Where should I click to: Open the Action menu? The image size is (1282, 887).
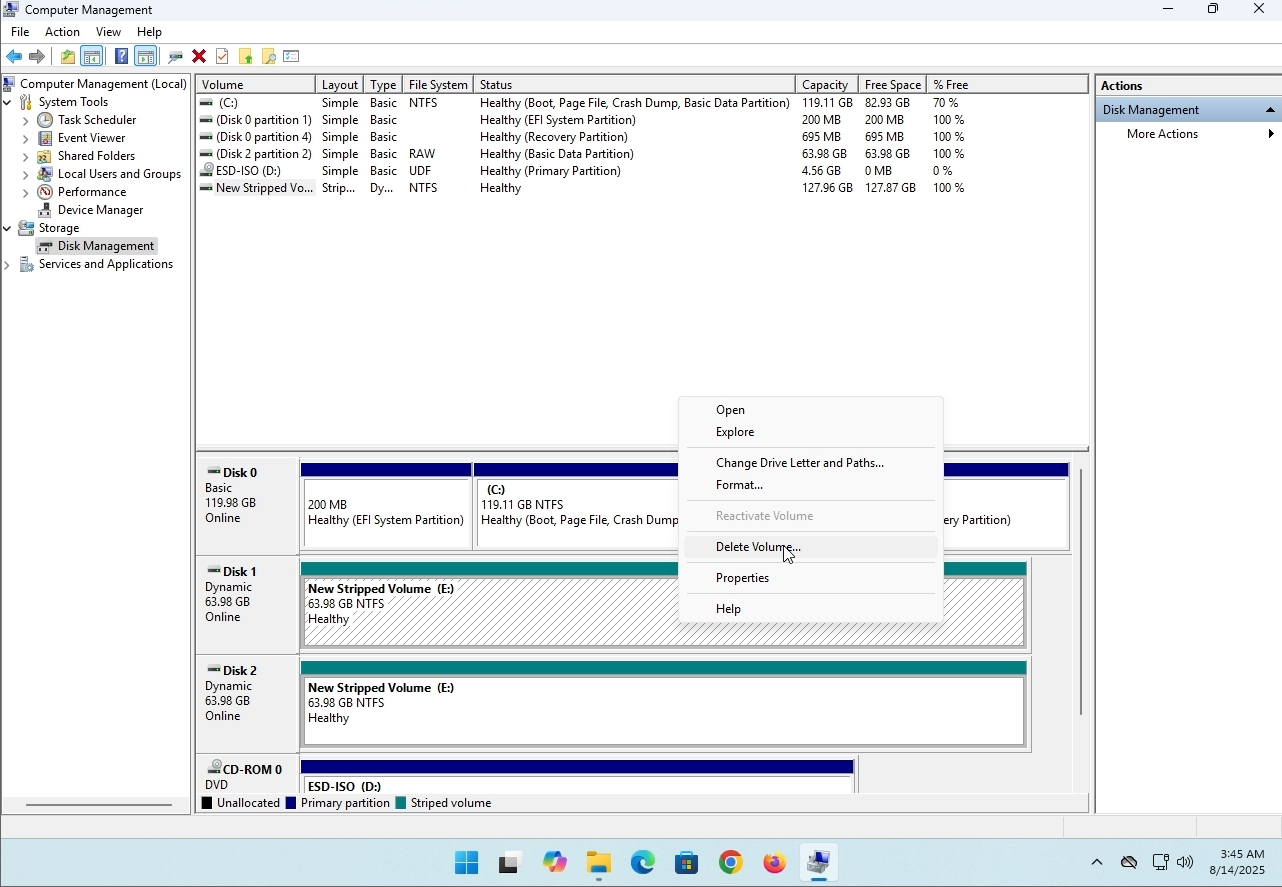click(x=62, y=32)
